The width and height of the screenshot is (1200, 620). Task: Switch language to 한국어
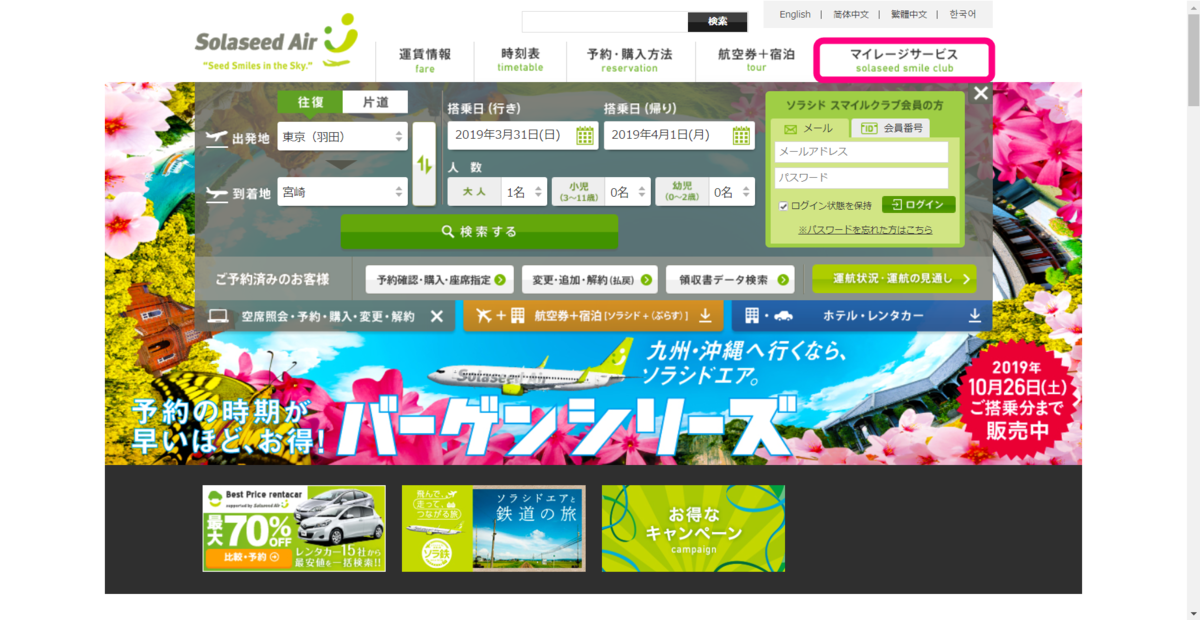click(x=963, y=15)
